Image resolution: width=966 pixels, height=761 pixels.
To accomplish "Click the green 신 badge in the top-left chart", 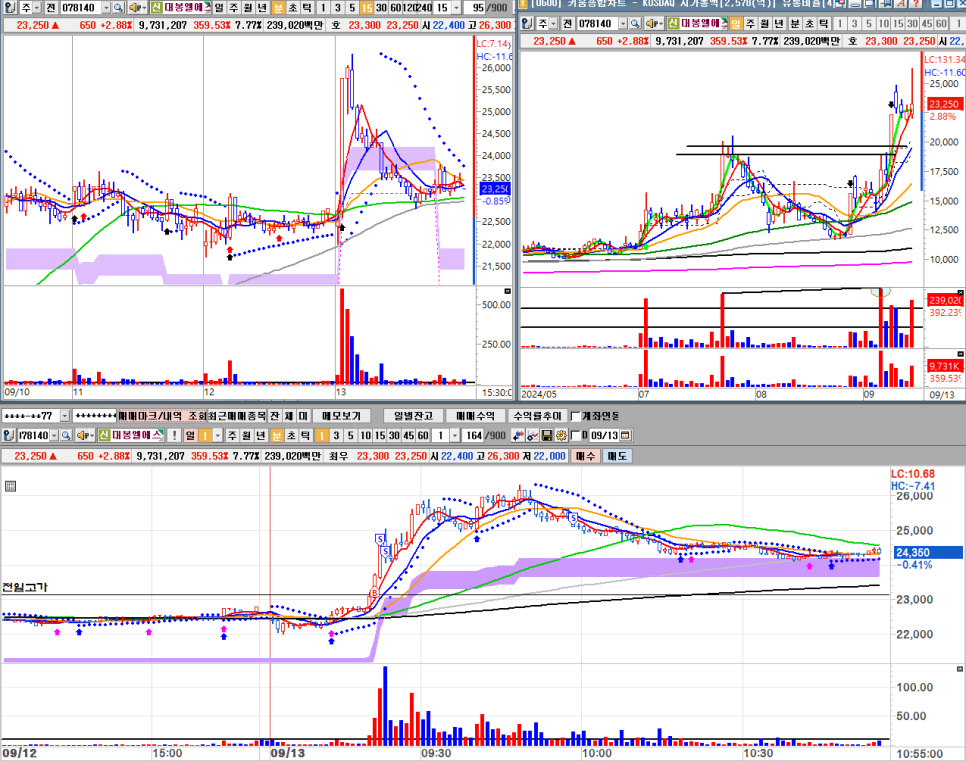I will [156, 8].
